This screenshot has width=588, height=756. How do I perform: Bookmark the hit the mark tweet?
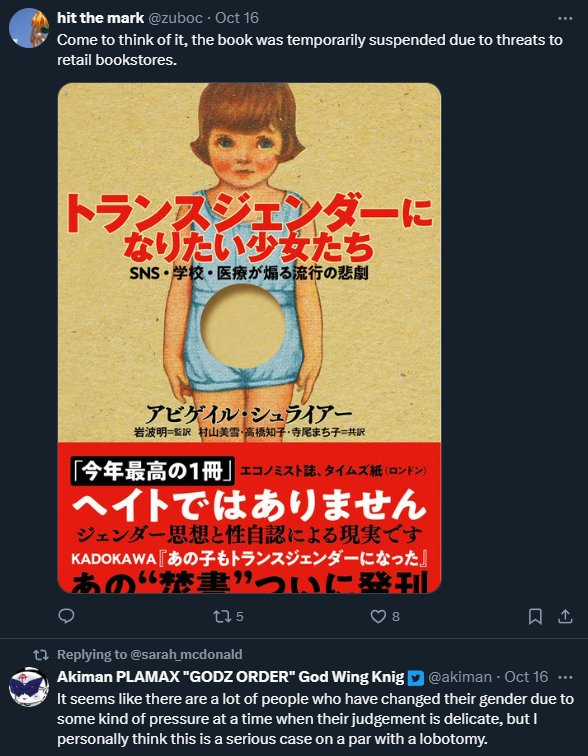535,616
